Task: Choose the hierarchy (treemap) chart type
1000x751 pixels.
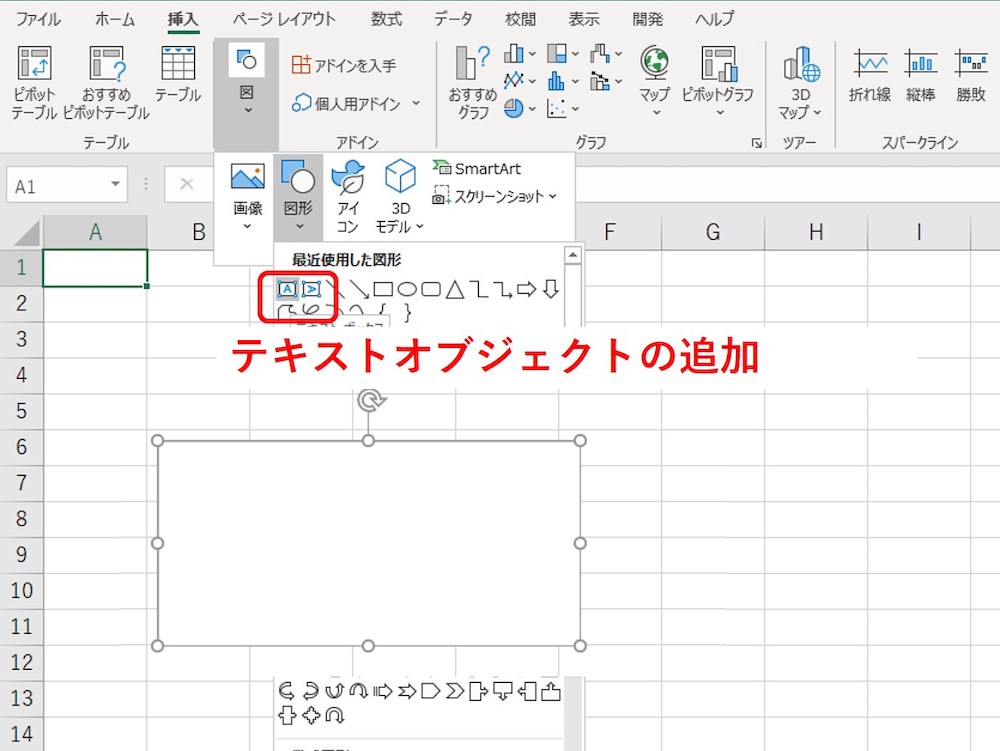Action: 562,54
